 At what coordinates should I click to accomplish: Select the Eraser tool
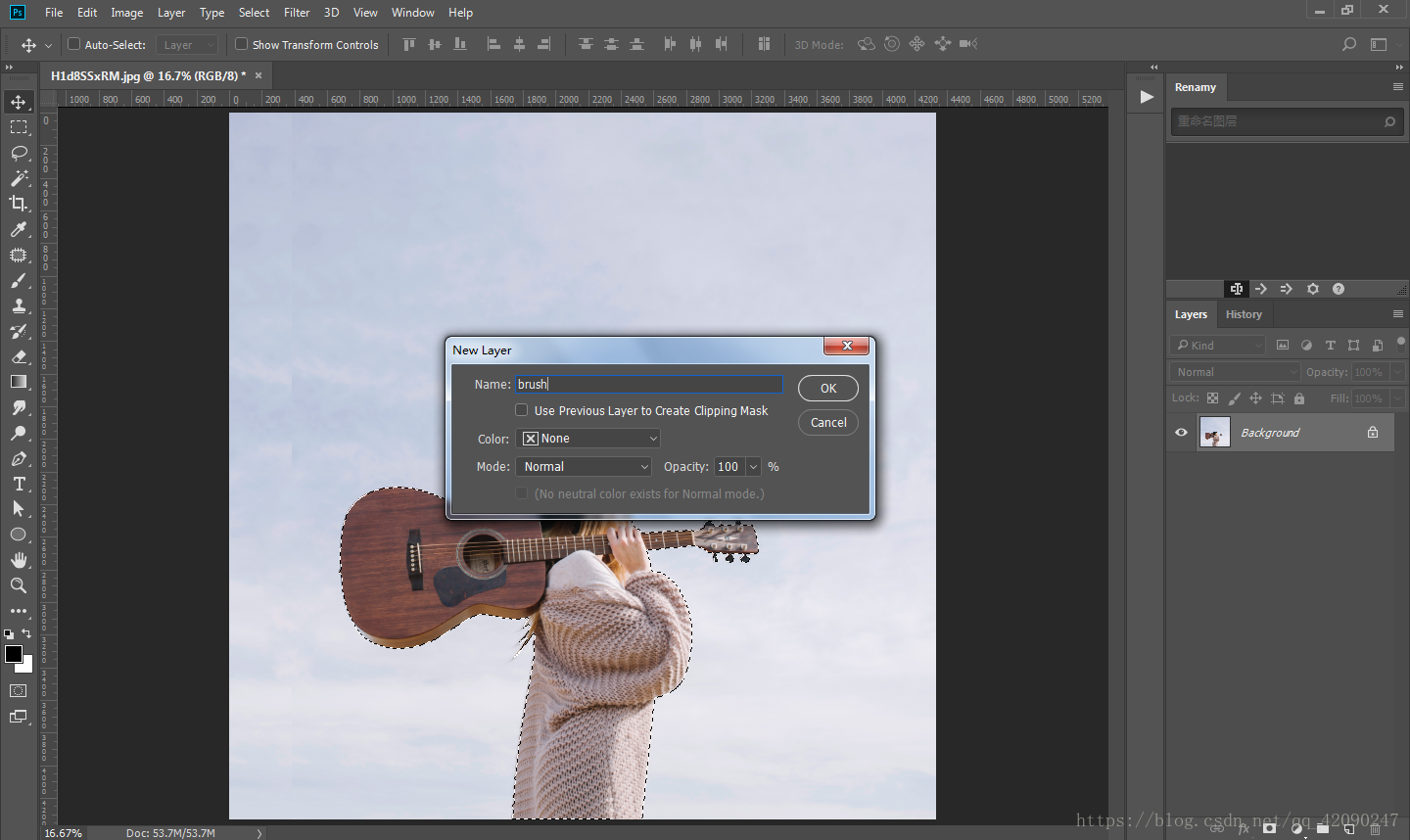coord(19,356)
